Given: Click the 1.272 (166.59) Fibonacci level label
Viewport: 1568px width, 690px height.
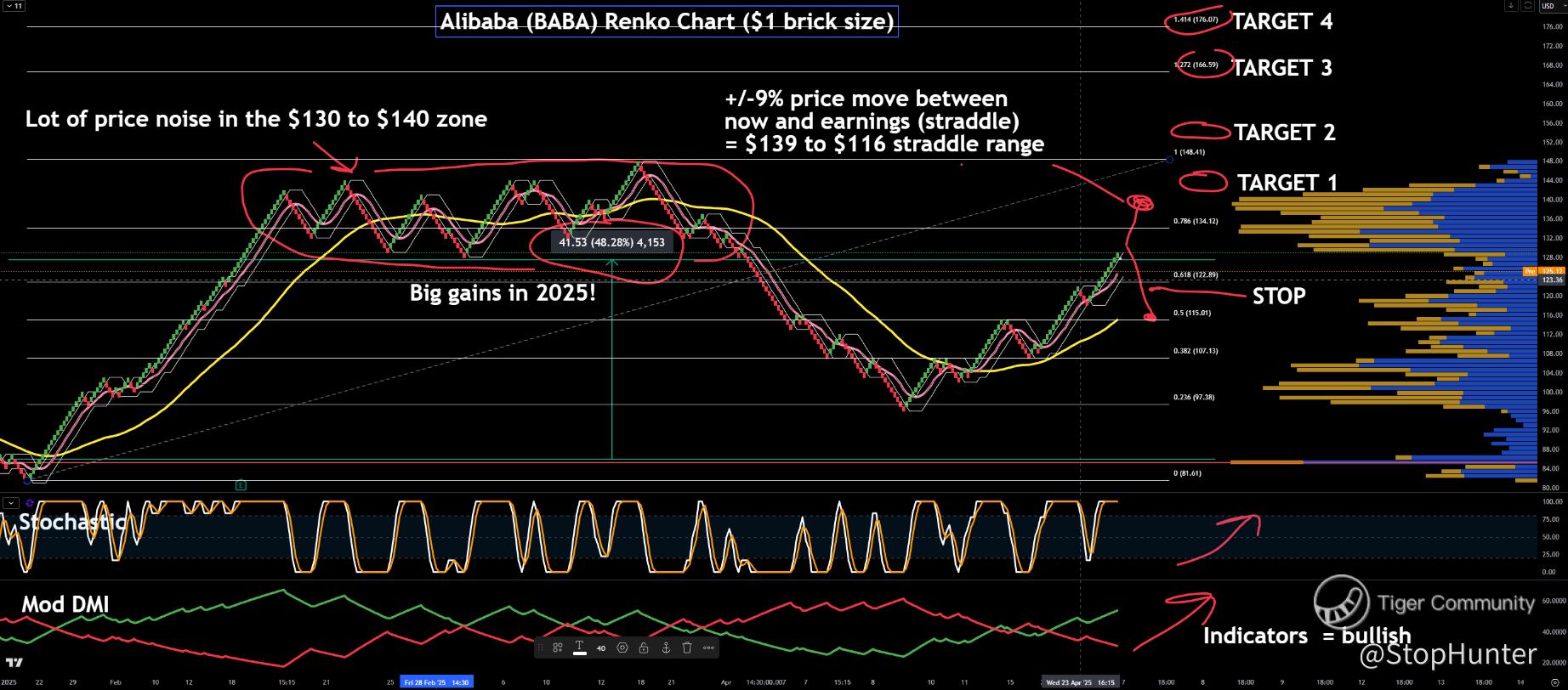Looking at the screenshot, I should [1196, 65].
